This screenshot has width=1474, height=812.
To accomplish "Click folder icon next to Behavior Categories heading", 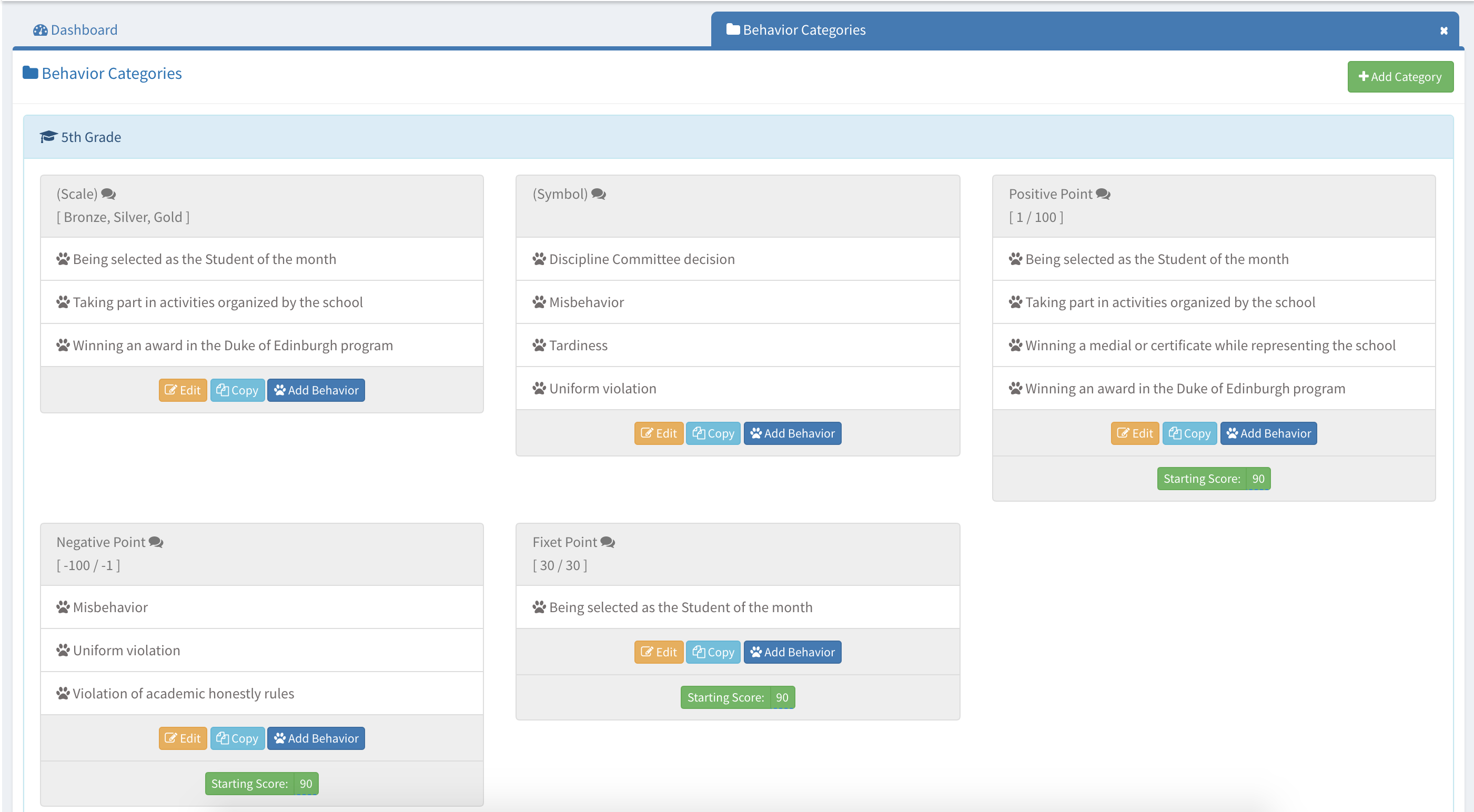I will tap(31, 73).
